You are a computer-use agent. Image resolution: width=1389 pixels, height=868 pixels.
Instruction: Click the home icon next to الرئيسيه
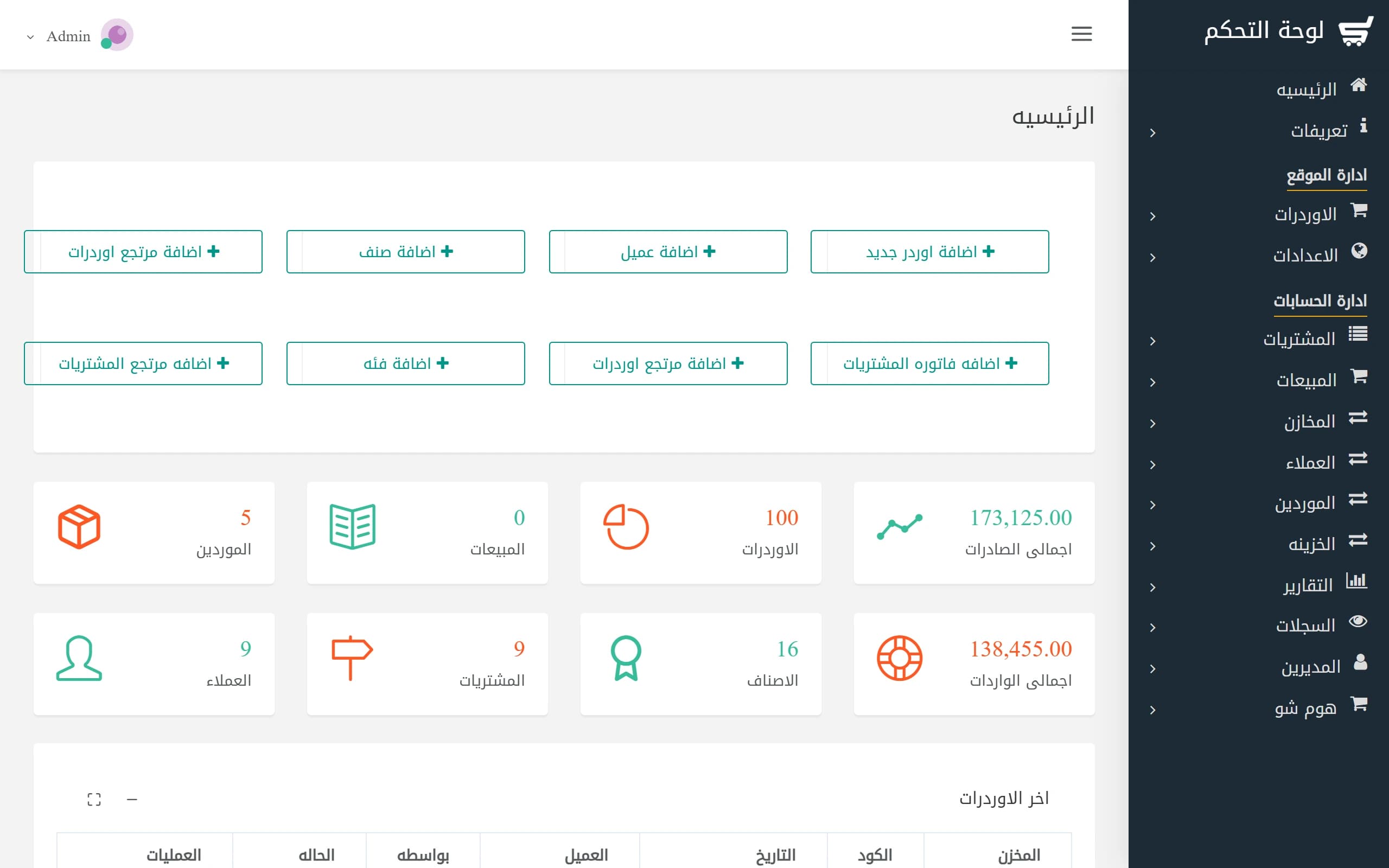(x=1359, y=85)
